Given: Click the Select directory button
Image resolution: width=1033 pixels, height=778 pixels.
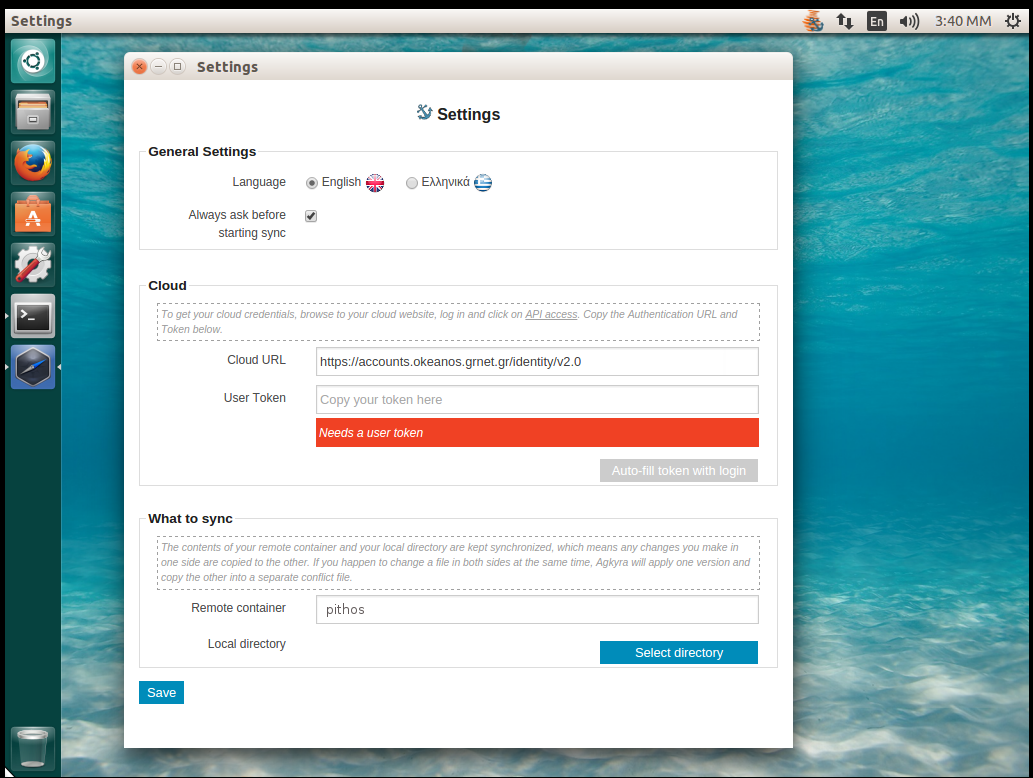Looking at the screenshot, I should 678,652.
